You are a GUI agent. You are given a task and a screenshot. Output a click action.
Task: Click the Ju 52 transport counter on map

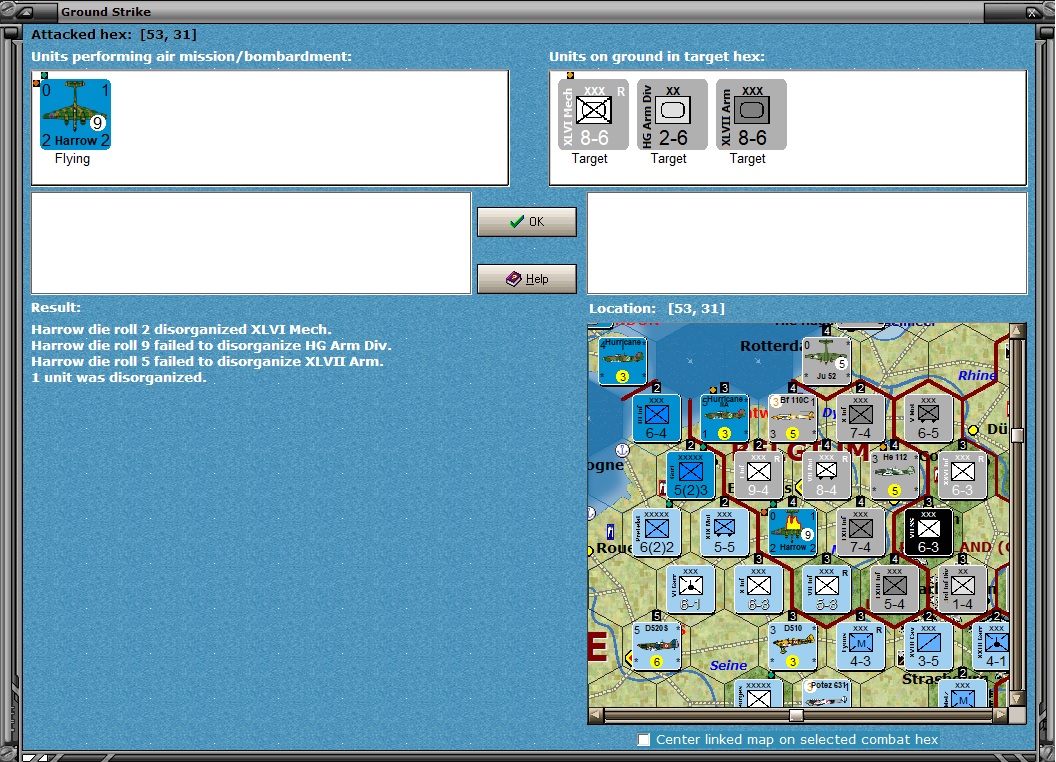click(826, 360)
